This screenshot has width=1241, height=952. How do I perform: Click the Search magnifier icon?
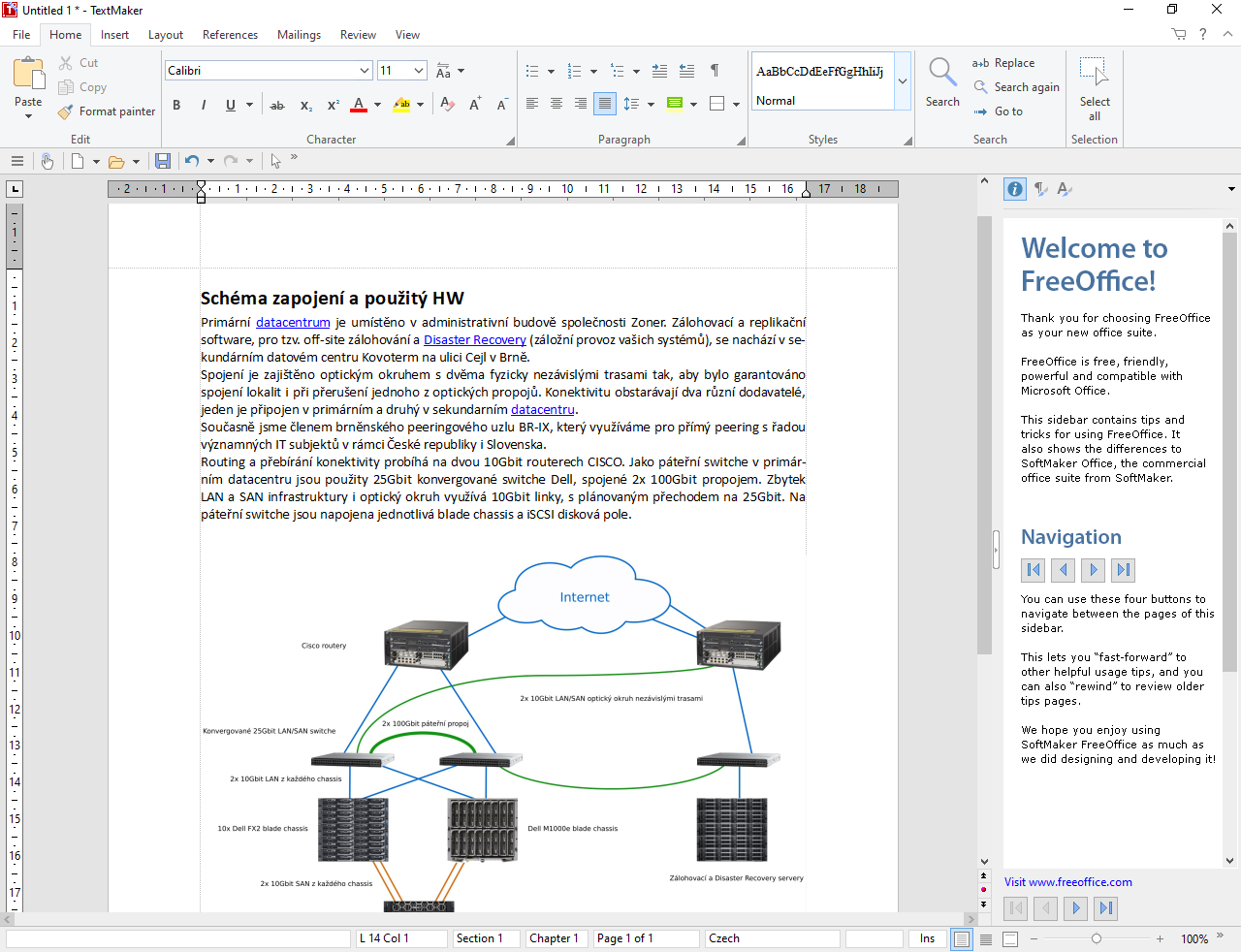(941, 72)
